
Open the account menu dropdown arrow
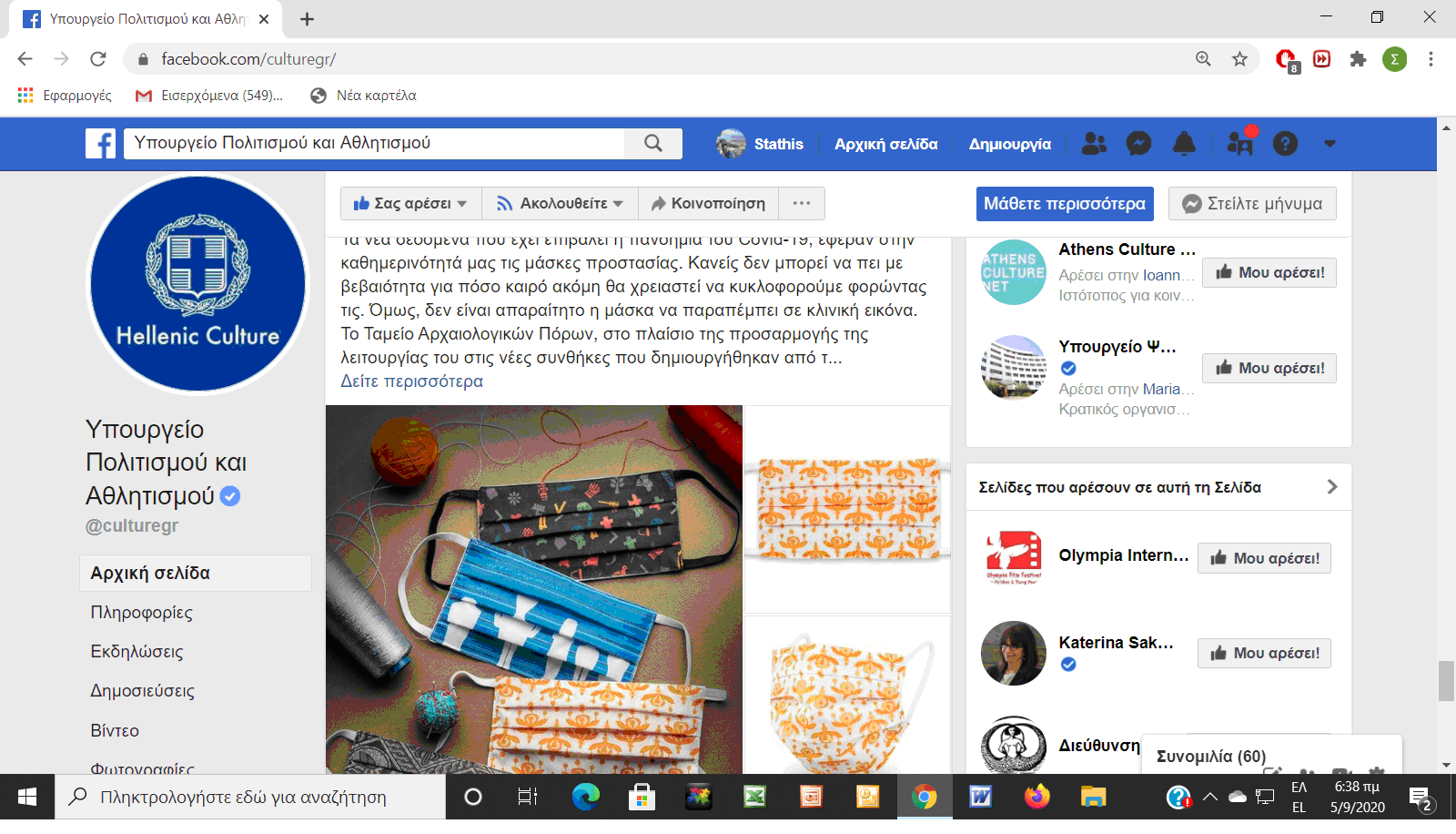[1330, 144]
